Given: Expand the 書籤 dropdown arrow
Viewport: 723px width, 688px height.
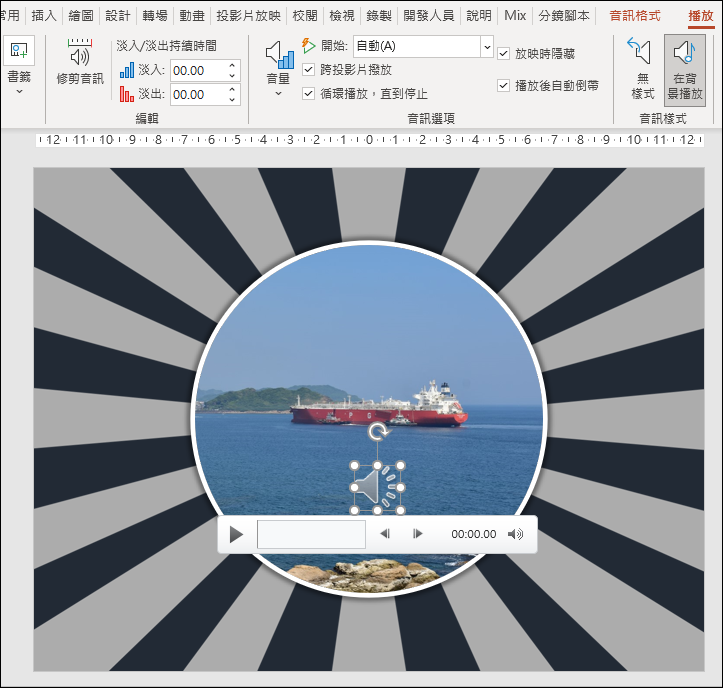Looking at the screenshot, I should [x=19, y=91].
